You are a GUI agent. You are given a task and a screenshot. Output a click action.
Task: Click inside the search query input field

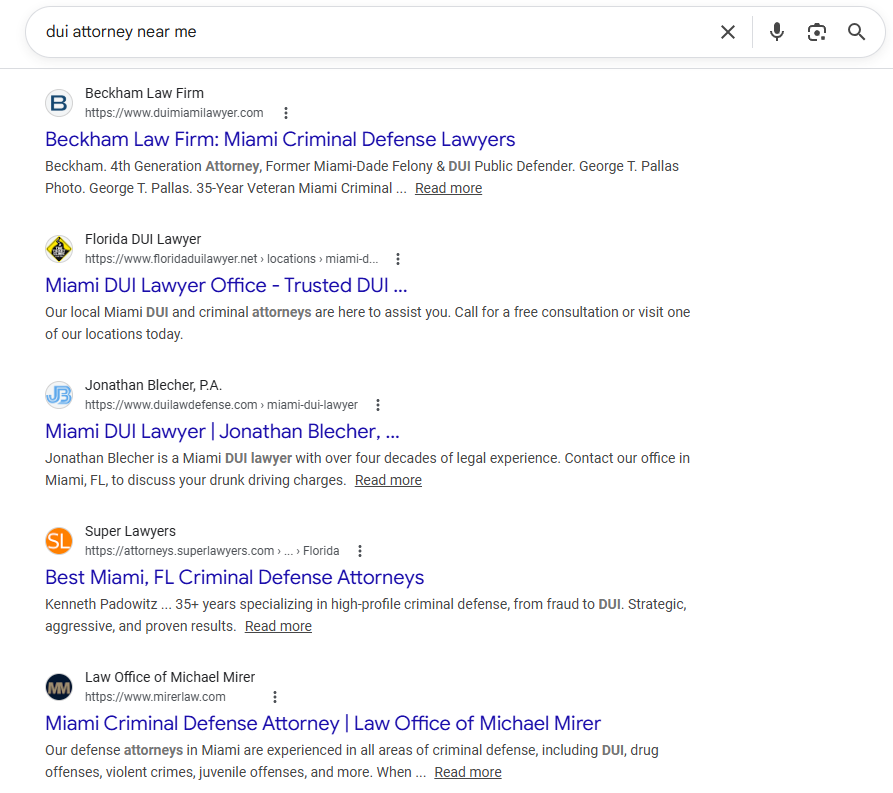[x=370, y=32]
